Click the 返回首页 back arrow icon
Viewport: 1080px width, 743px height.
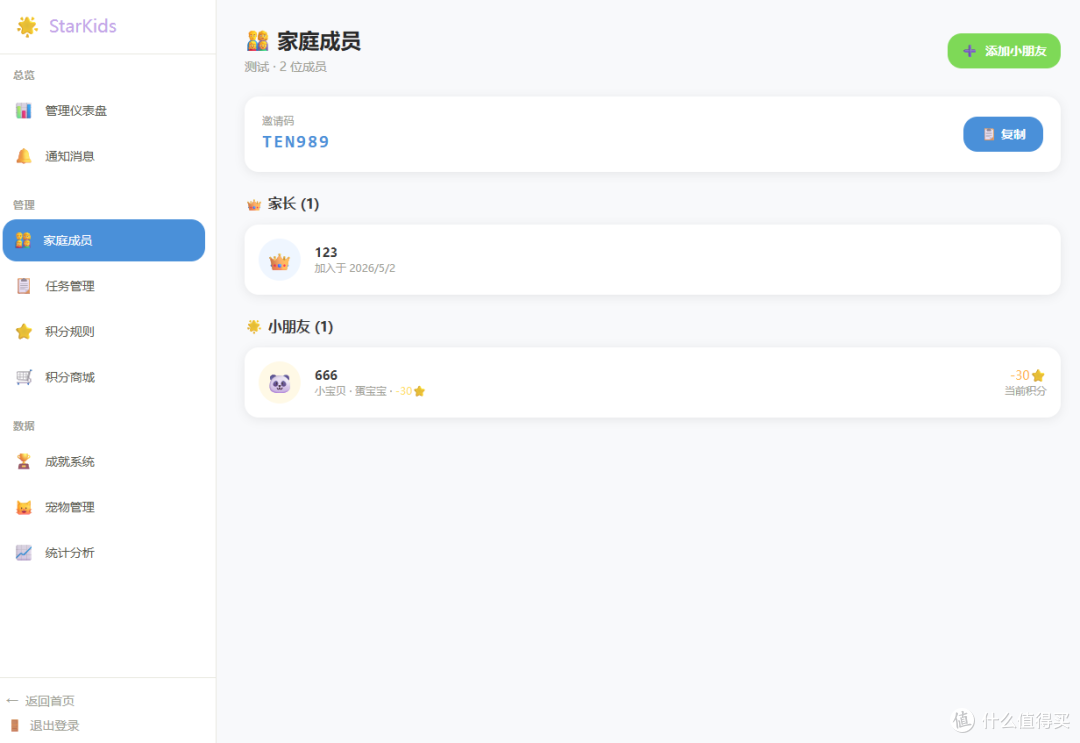point(12,701)
